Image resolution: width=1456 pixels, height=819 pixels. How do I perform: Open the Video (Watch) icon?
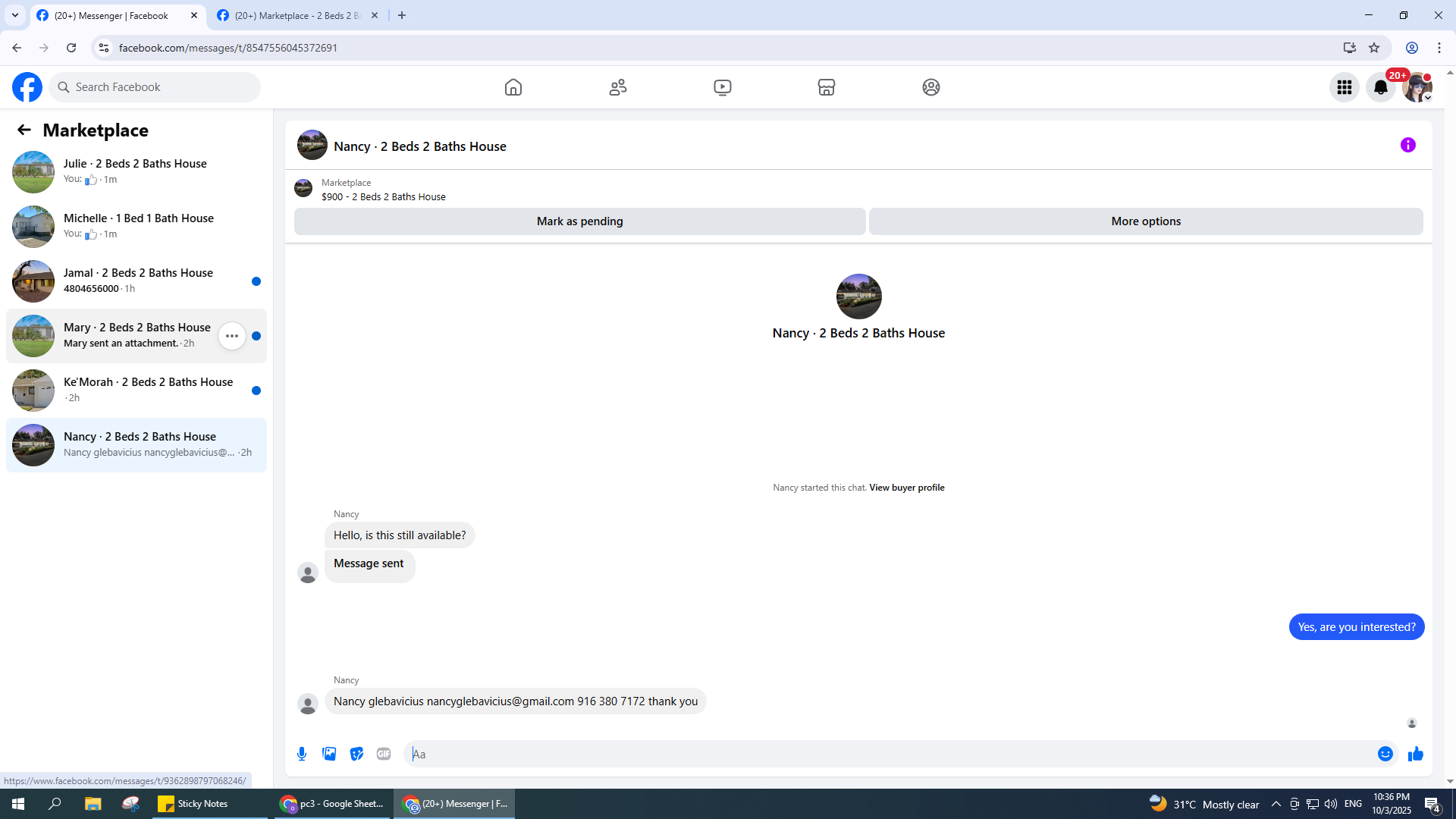coord(723,87)
